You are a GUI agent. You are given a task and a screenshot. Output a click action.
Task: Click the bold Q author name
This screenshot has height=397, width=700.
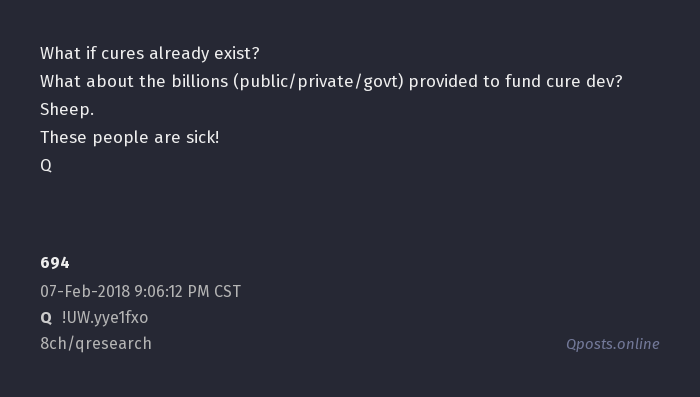(x=46, y=318)
